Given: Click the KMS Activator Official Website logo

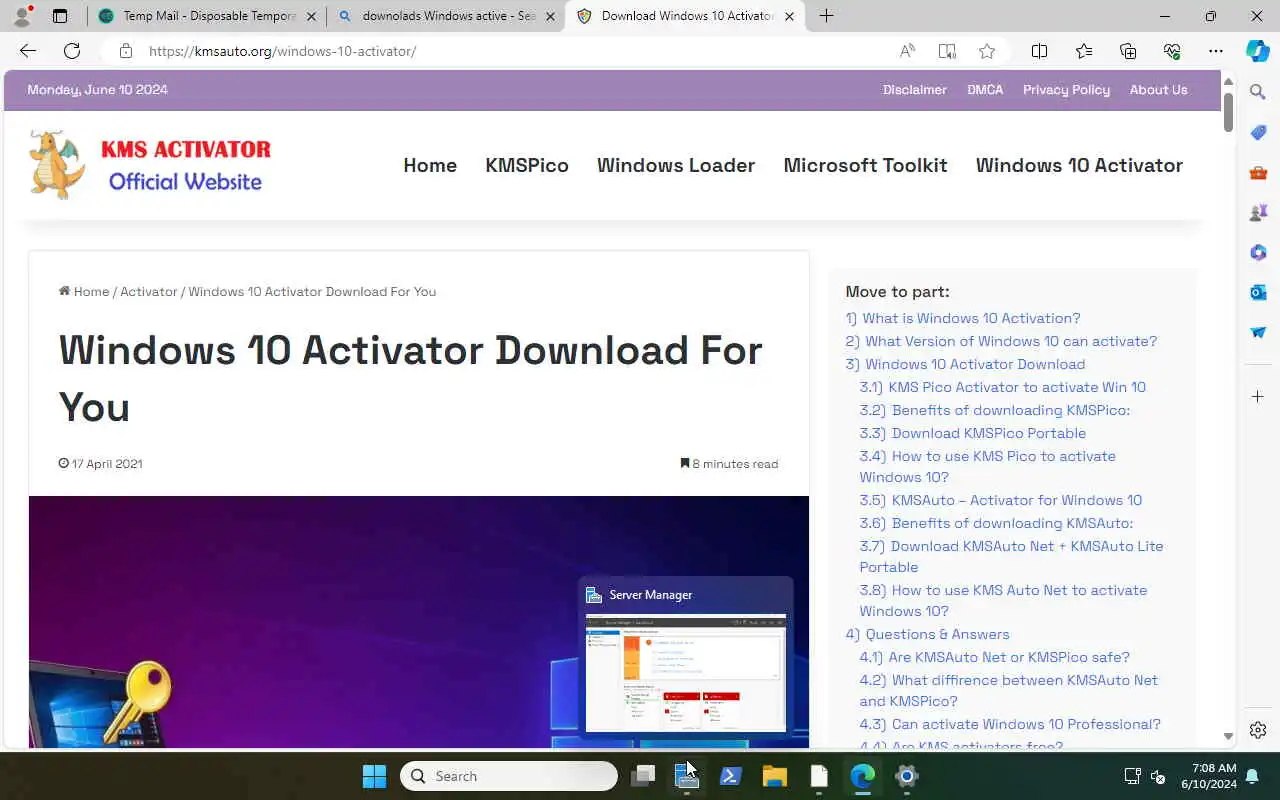Looking at the screenshot, I should point(150,164).
